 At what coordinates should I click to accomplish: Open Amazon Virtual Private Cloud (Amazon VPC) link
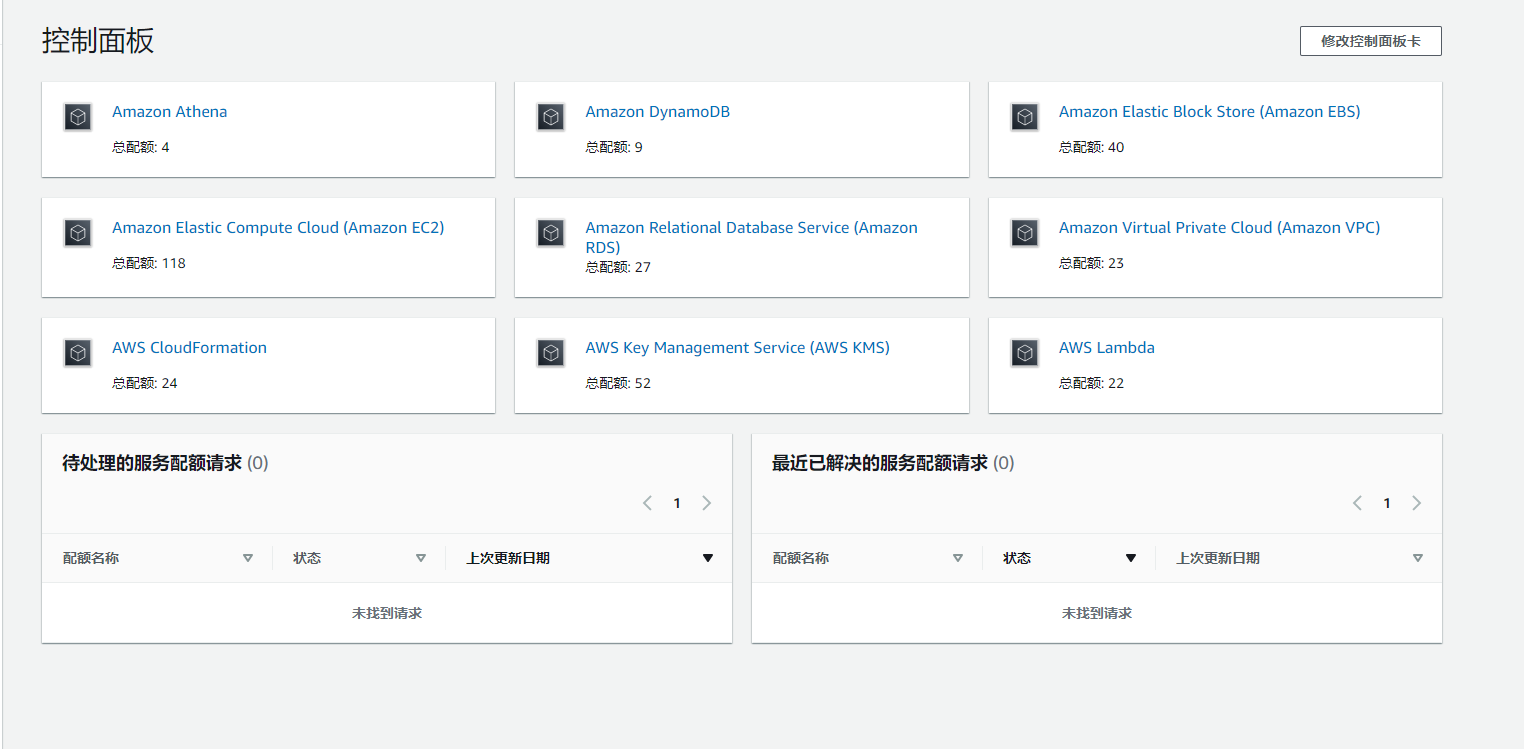1219,228
